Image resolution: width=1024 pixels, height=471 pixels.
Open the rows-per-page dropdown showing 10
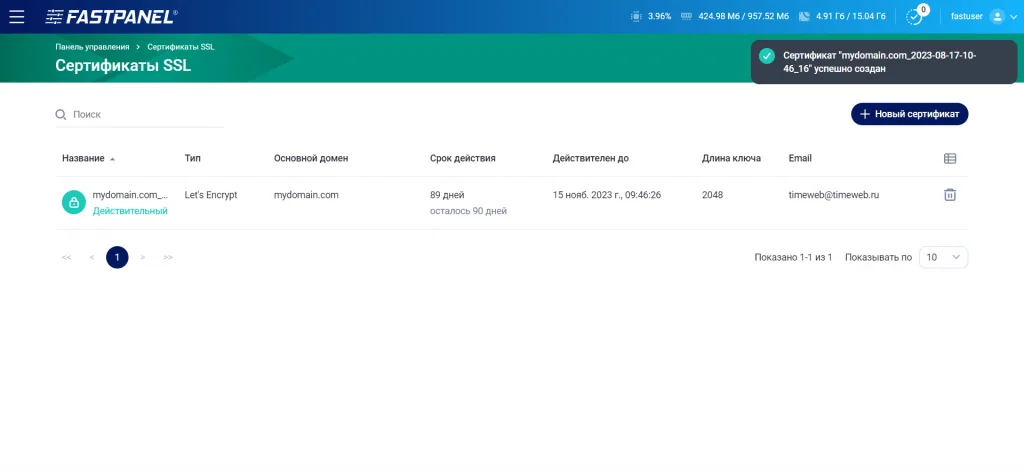(943, 257)
